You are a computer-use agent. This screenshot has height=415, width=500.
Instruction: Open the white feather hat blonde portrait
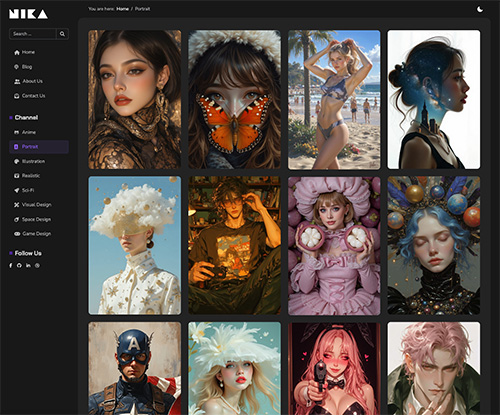pyautogui.click(x=234, y=368)
